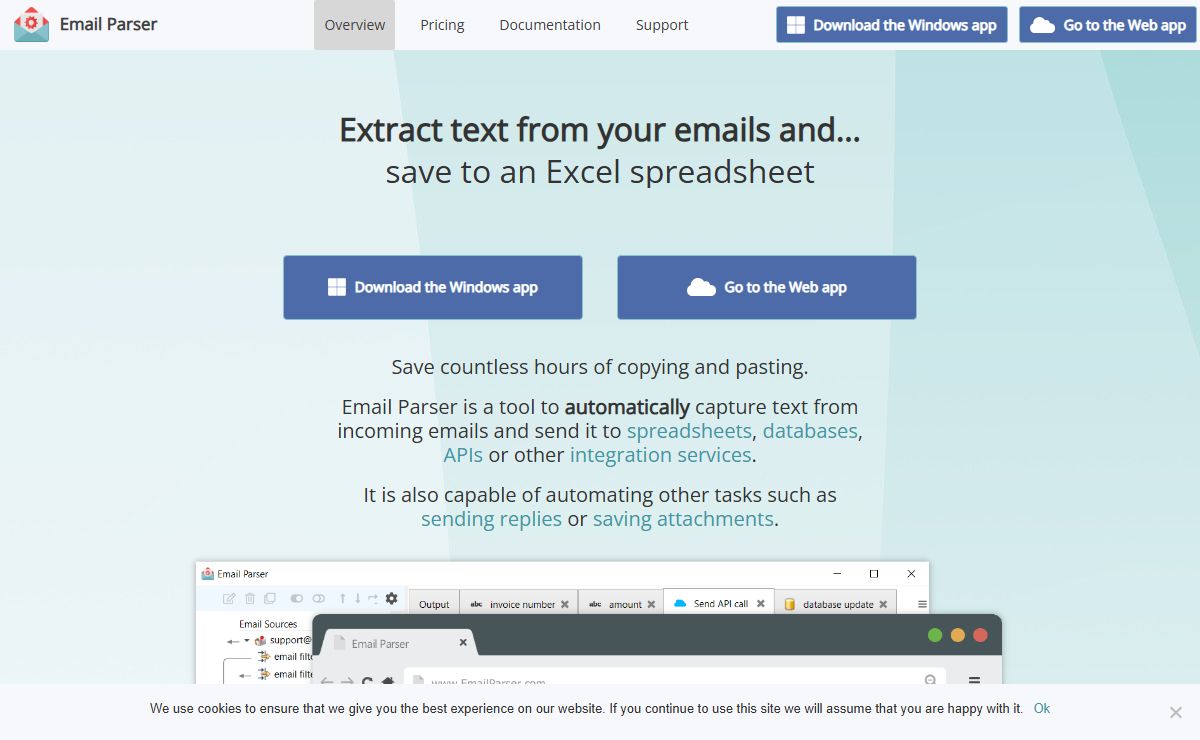
Task: Click the Email Parser site name text
Action: (108, 24)
